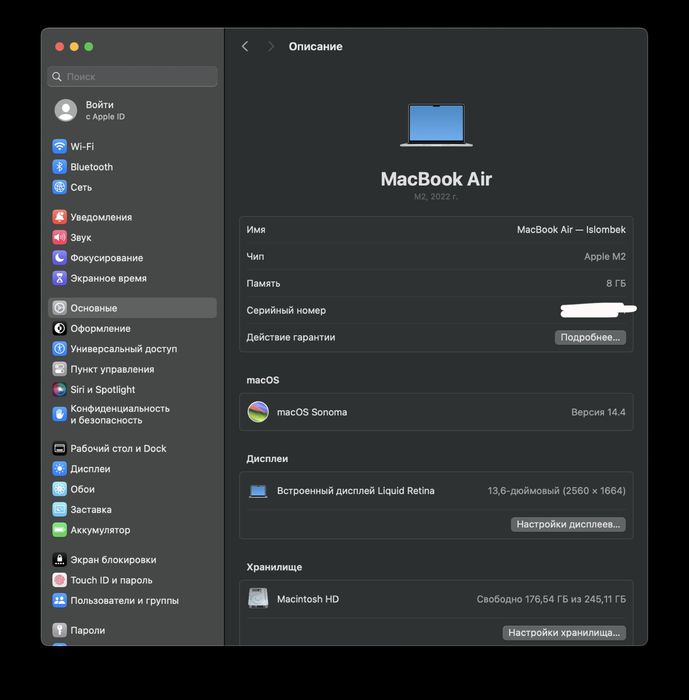Open Уведомления notifications icon

59,217
